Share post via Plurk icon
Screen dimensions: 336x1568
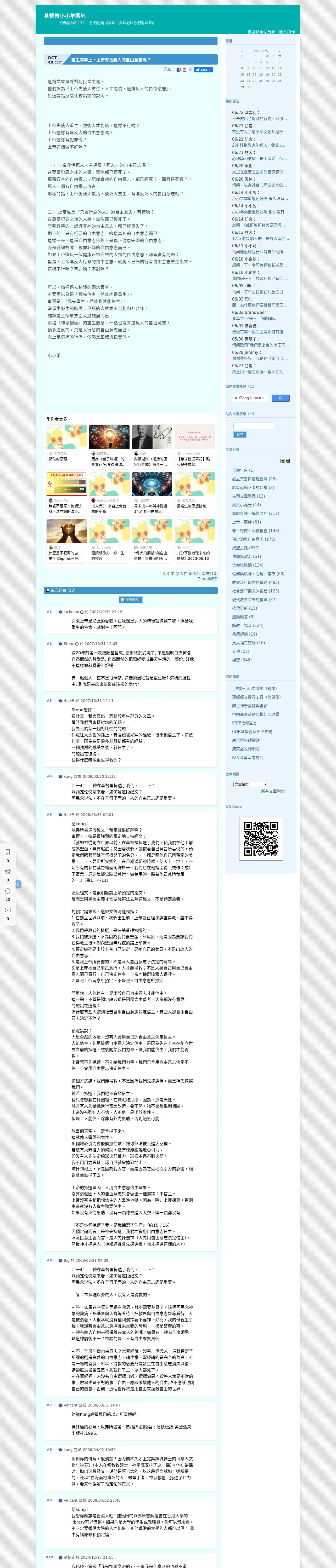click(x=185, y=70)
